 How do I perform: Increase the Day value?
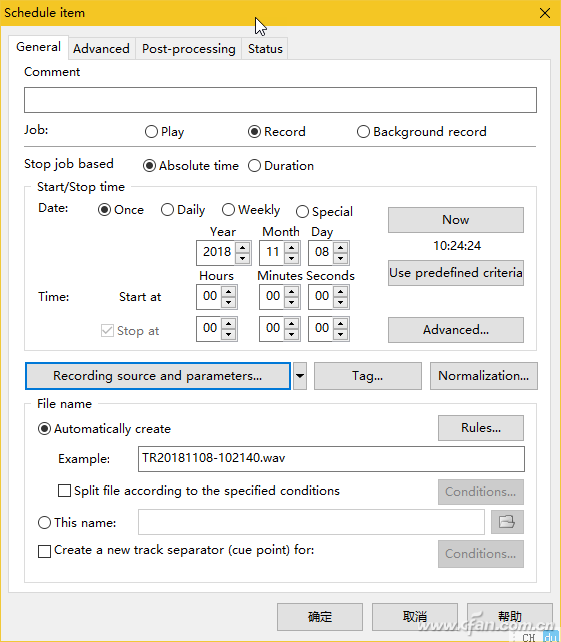340,247
